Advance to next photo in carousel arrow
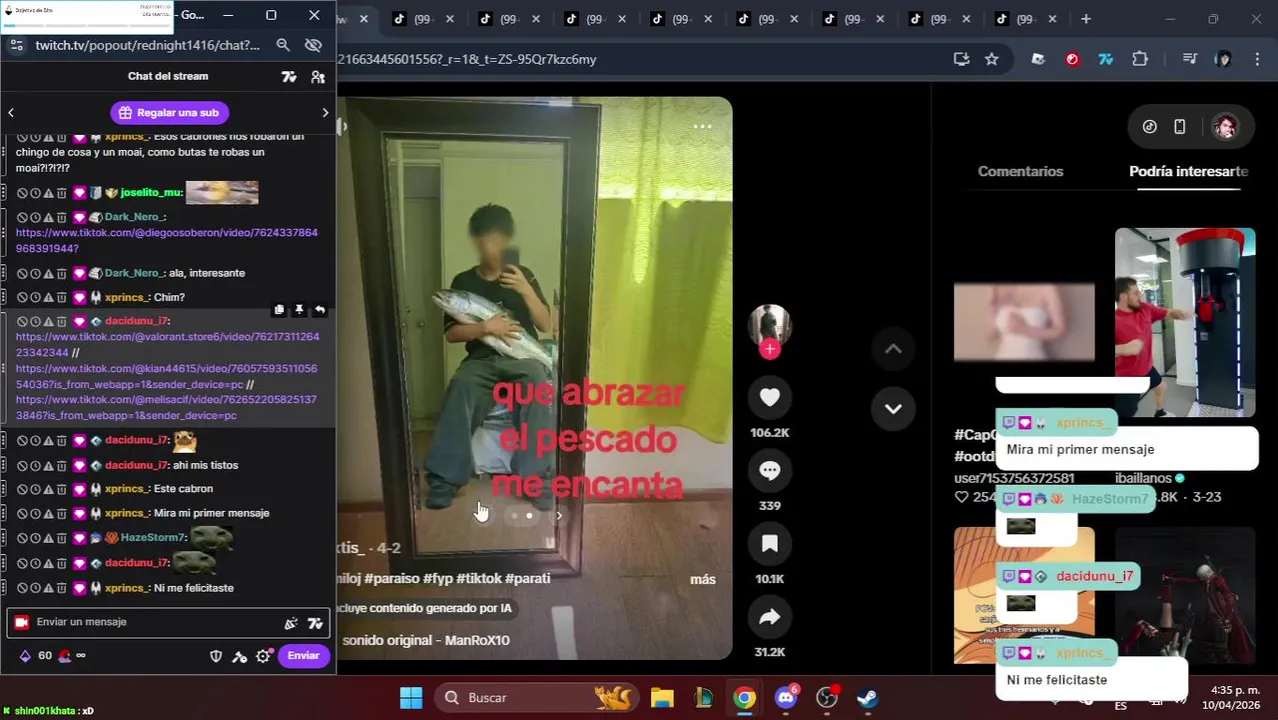The width and height of the screenshot is (1278, 720). 559,516
